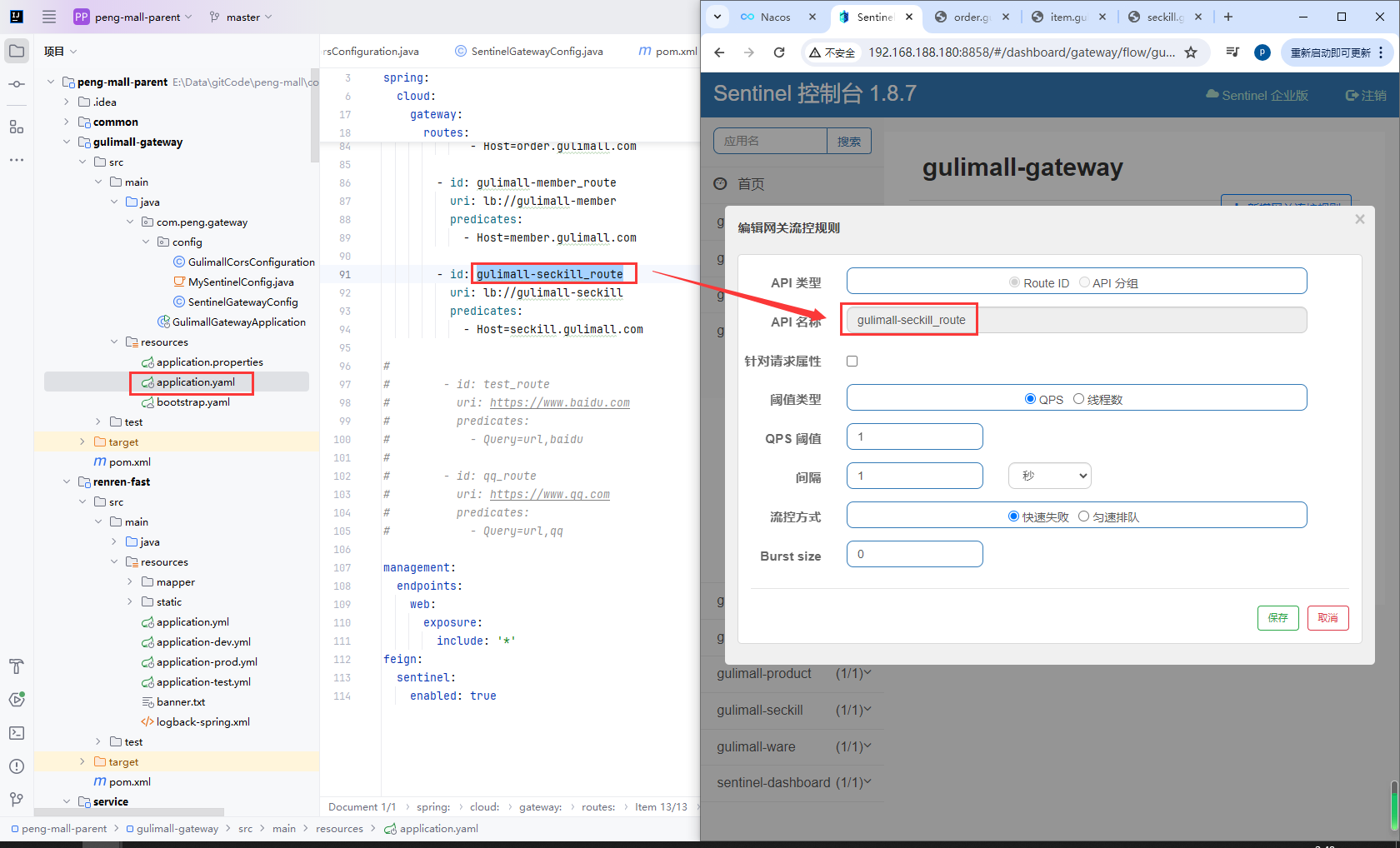
Task: Click the browser page vertical scrollbar thumb
Action: click(x=1394, y=806)
